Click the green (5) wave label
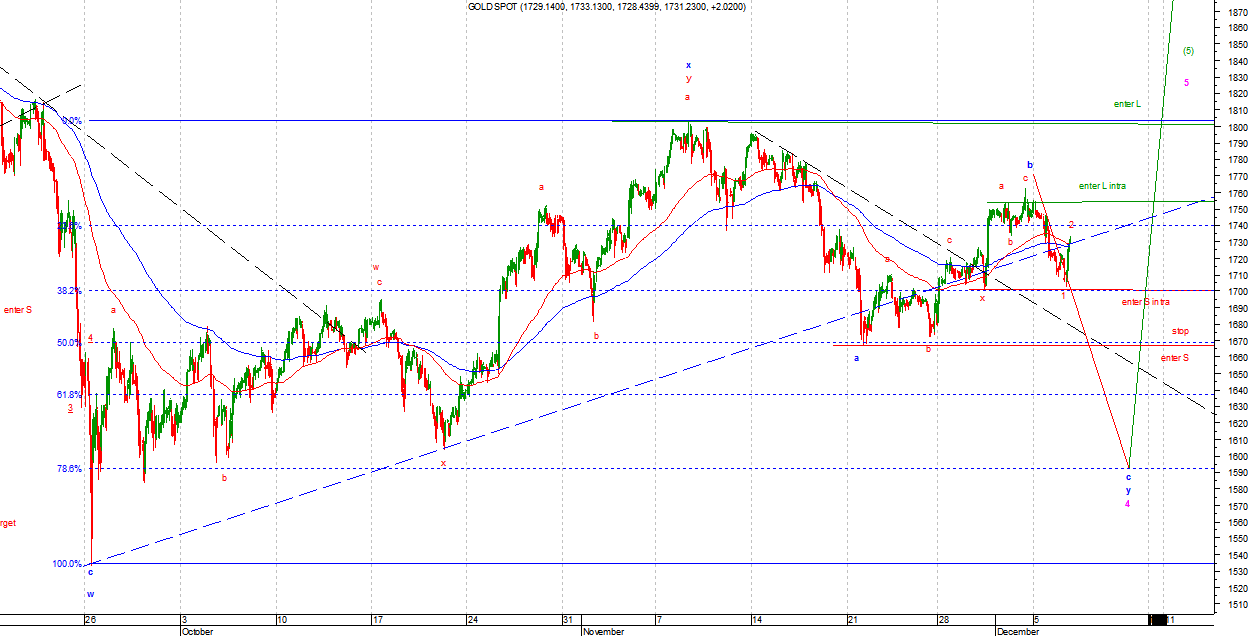This screenshot has width=1250, height=636. (1187, 51)
